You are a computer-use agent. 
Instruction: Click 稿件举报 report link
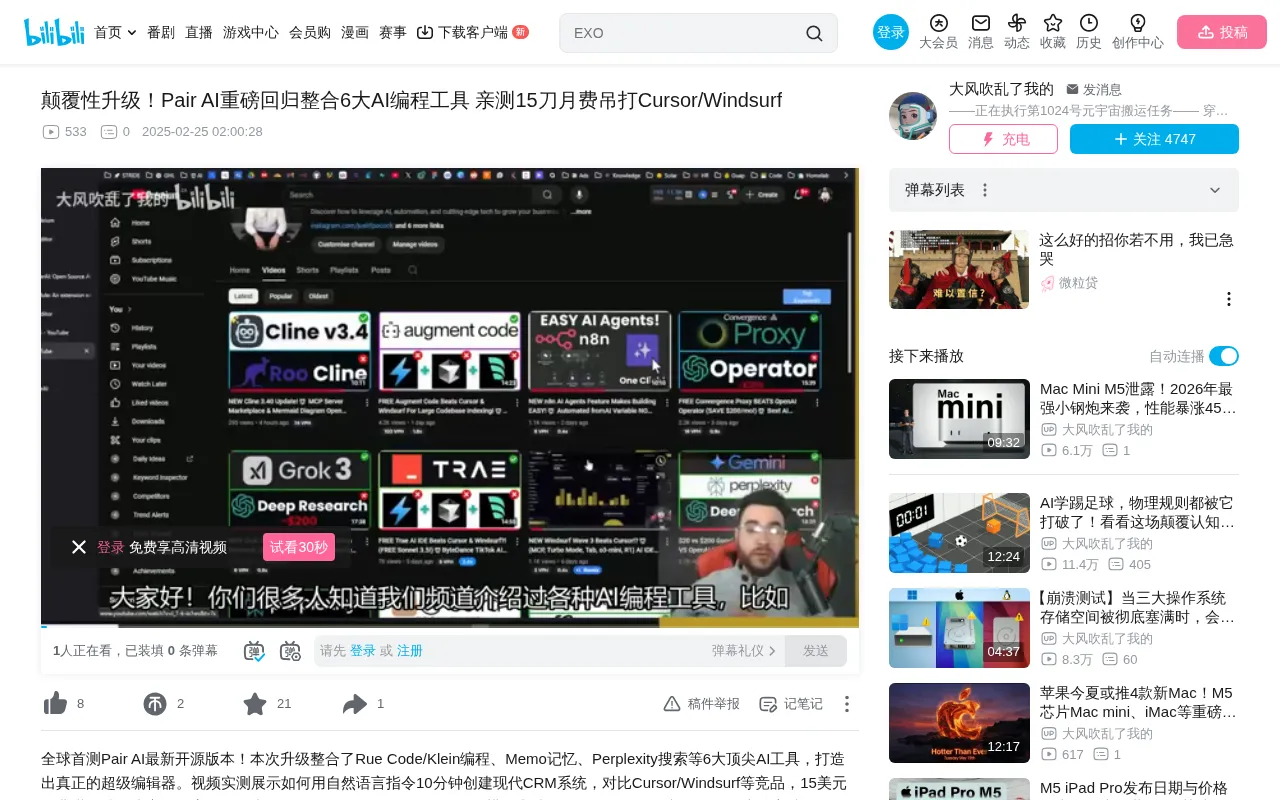702,704
